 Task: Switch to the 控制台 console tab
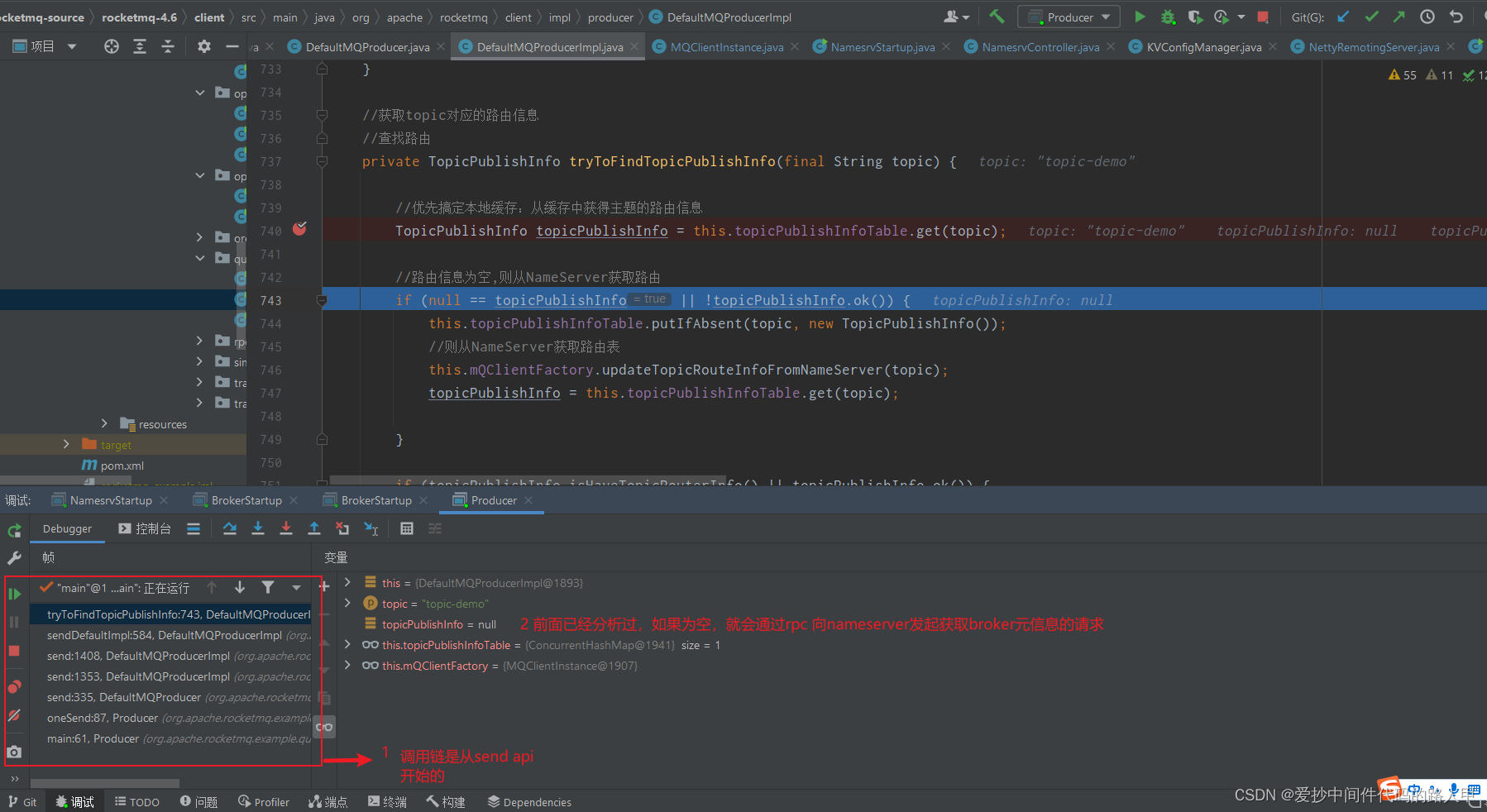pyautogui.click(x=144, y=528)
